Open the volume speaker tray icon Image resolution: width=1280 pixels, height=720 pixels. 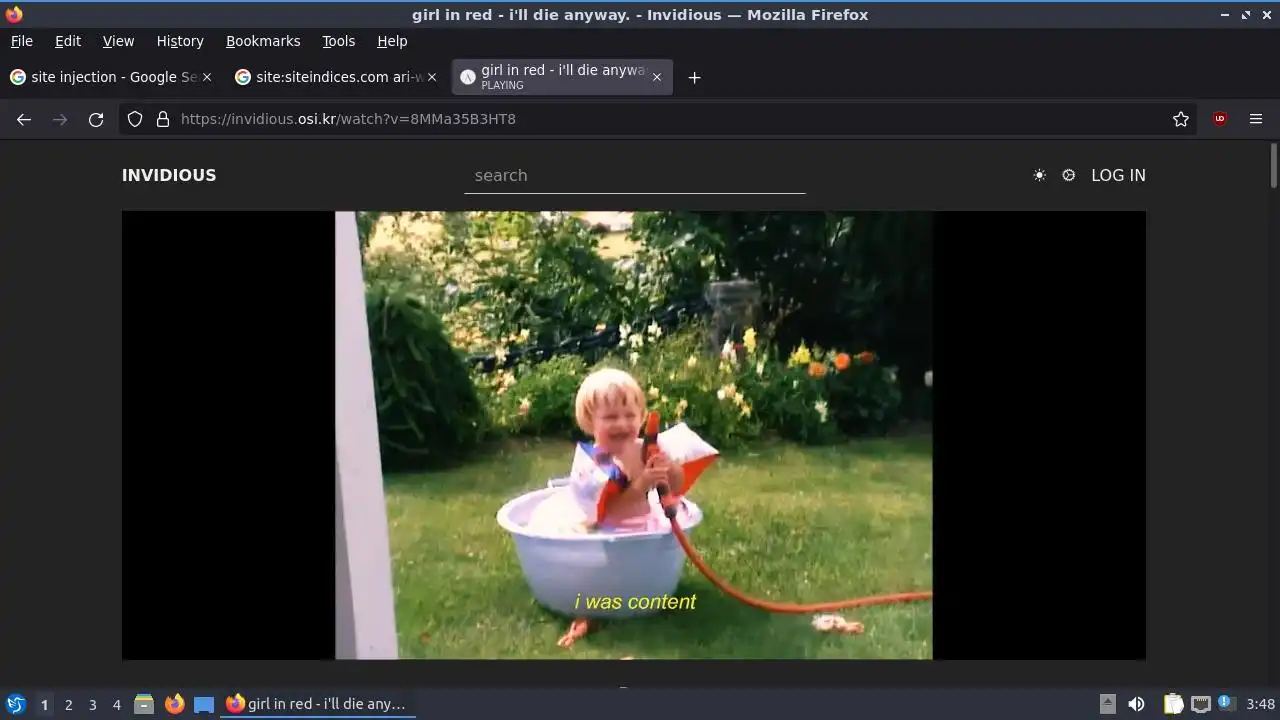click(x=1136, y=704)
